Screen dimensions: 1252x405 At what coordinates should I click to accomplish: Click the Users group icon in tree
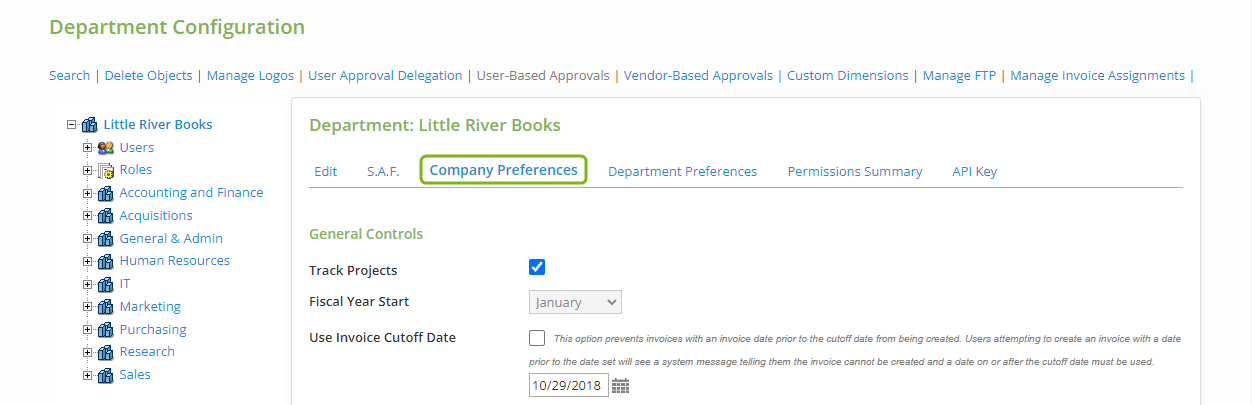[x=105, y=148]
